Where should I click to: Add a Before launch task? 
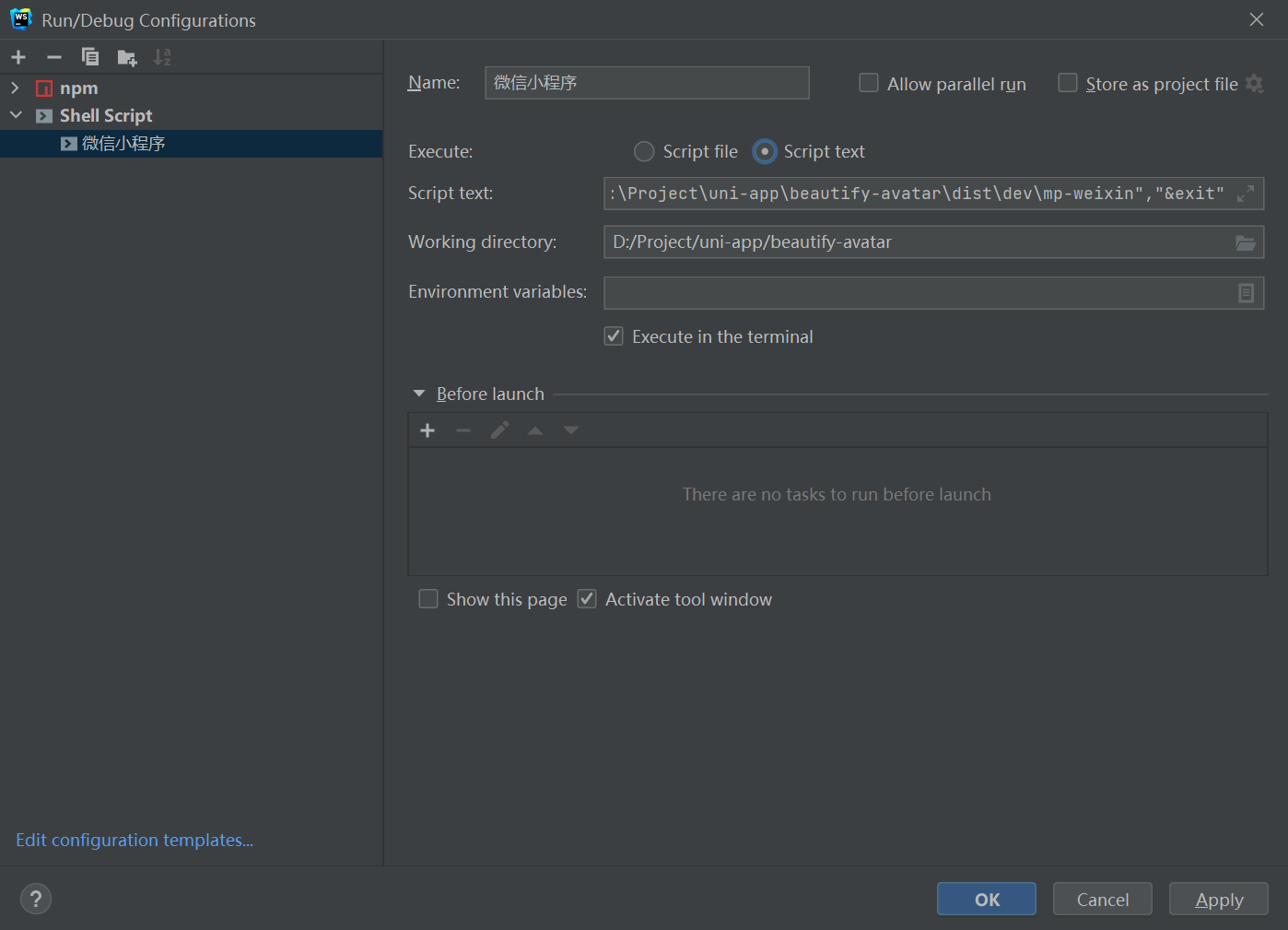tap(427, 430)
